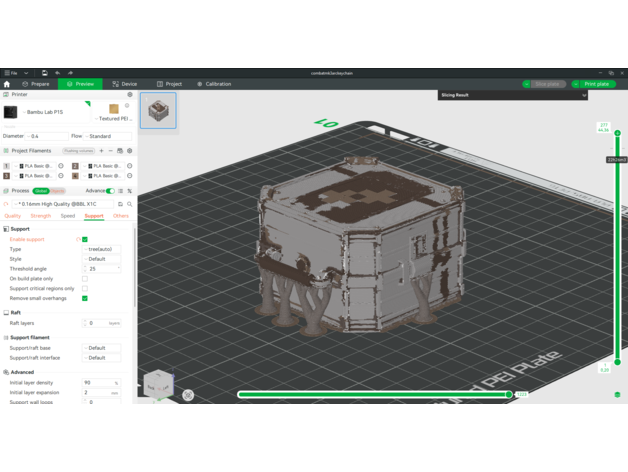
Task: Open the Speed settings tab
Action: 68,216
